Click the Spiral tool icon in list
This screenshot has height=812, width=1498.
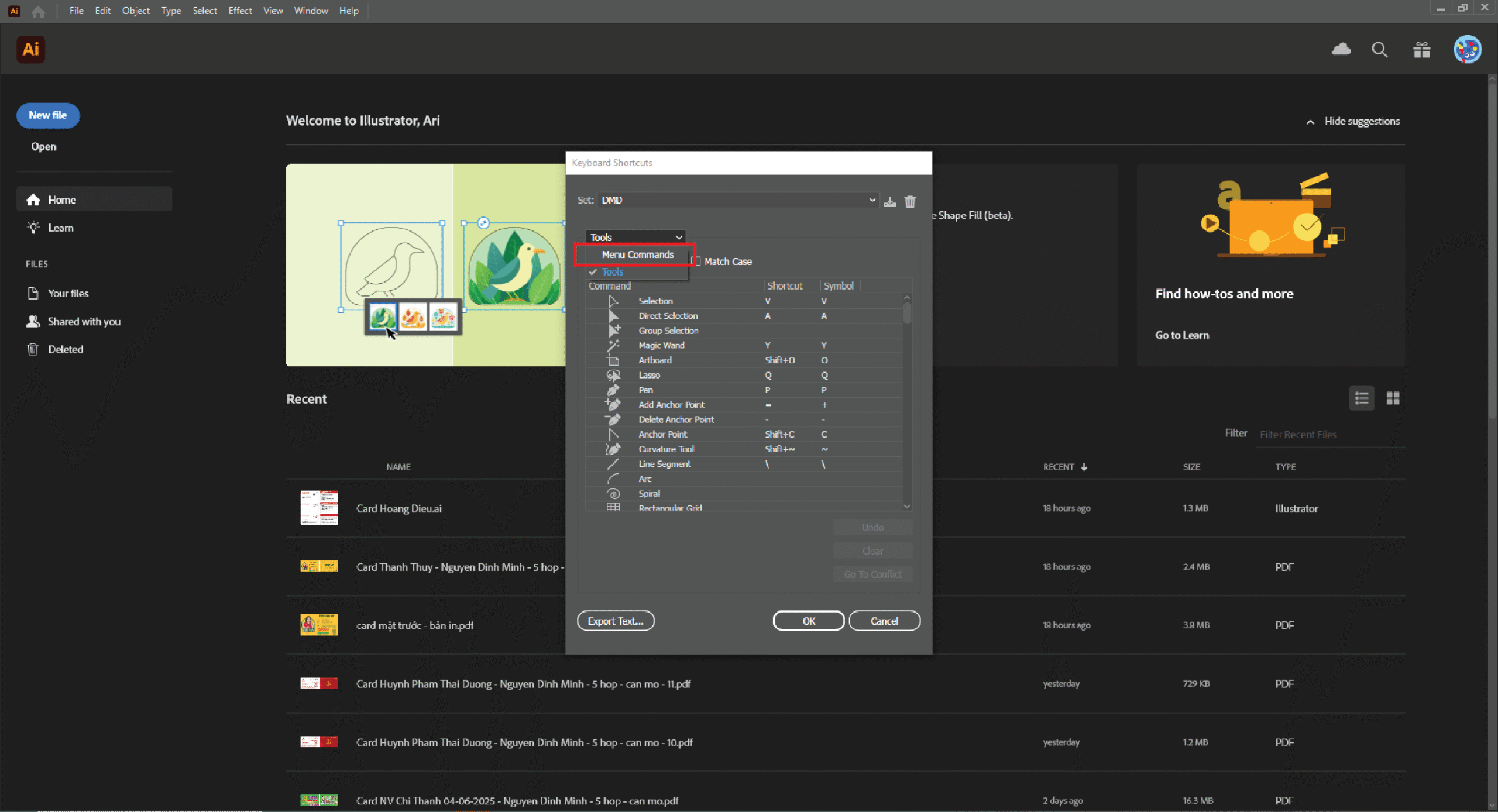[x=613, y=493]
